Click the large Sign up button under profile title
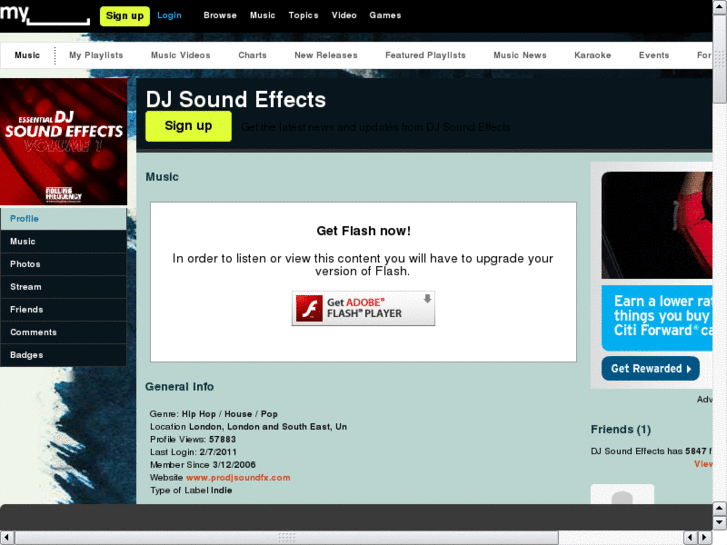Screen dimensions: 727x545 coord(188,126)
